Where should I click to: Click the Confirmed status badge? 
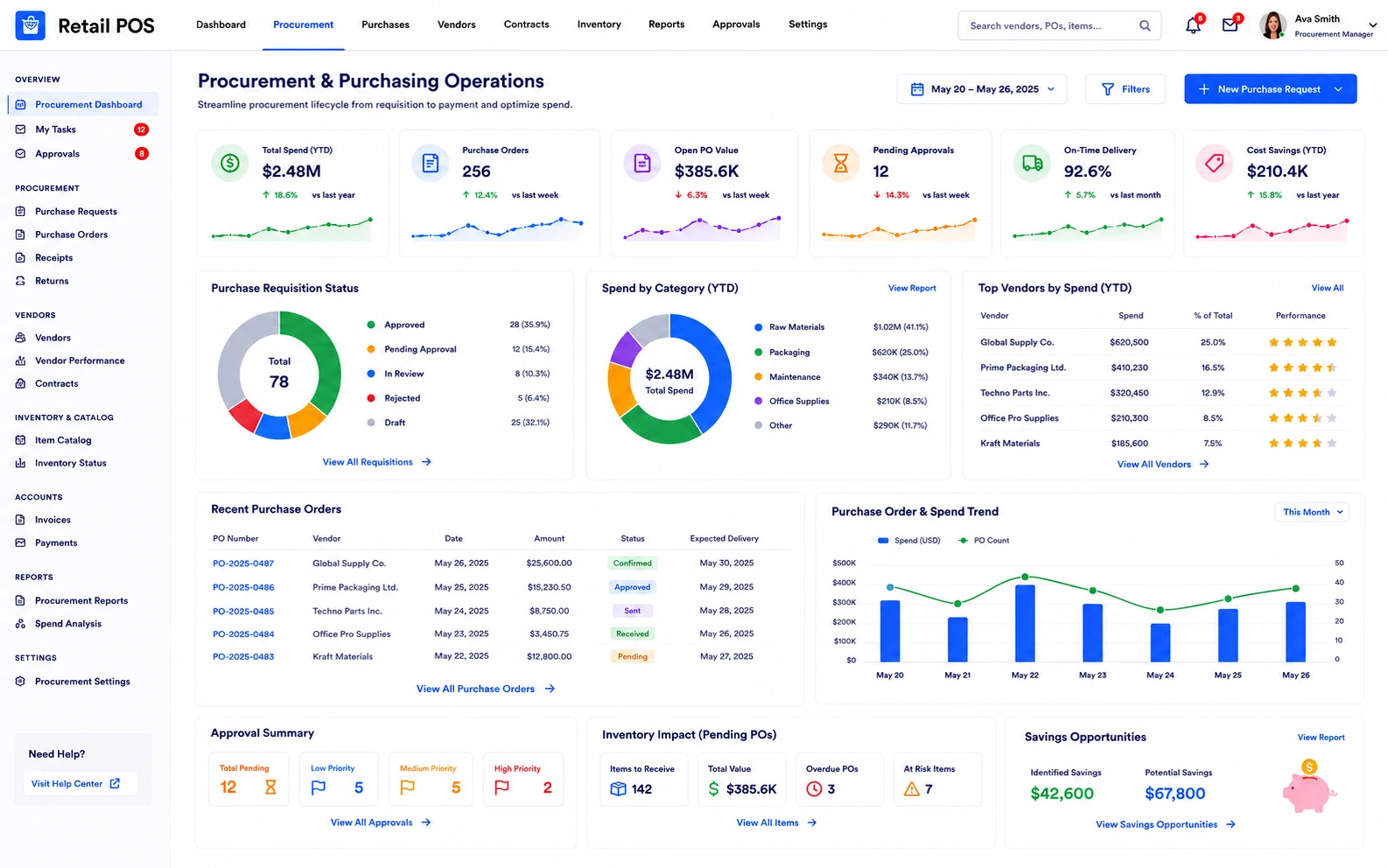point(632,563)
